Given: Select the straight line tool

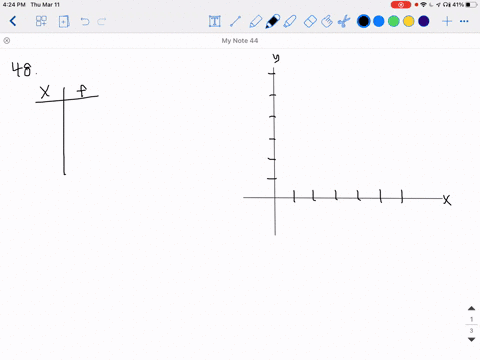Looking at the screenshot, I should coord(235,21).
